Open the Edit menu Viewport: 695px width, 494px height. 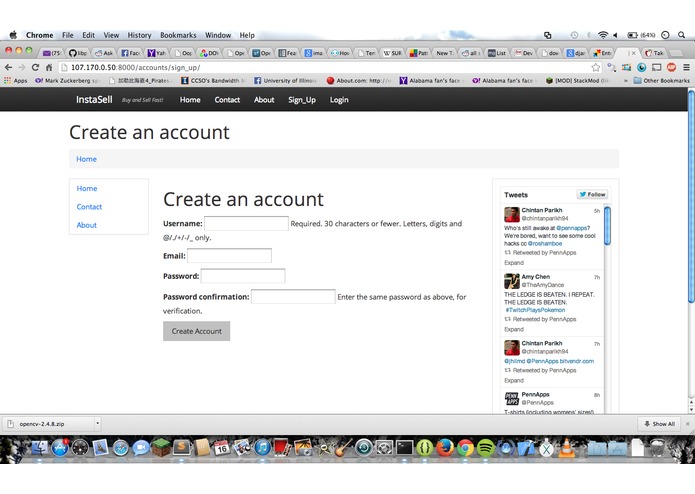(89, 35)
